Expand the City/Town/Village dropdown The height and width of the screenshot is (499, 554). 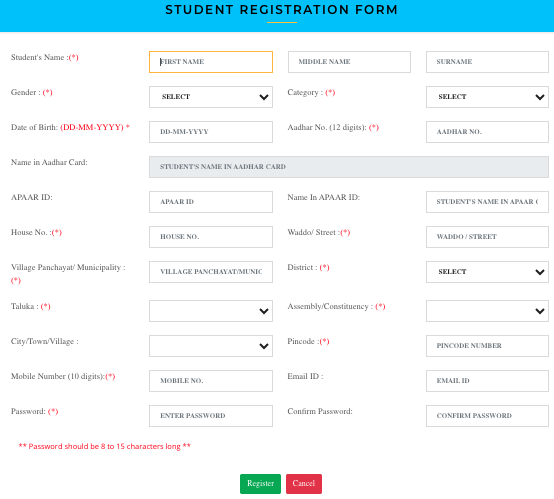tap(211, 346)
